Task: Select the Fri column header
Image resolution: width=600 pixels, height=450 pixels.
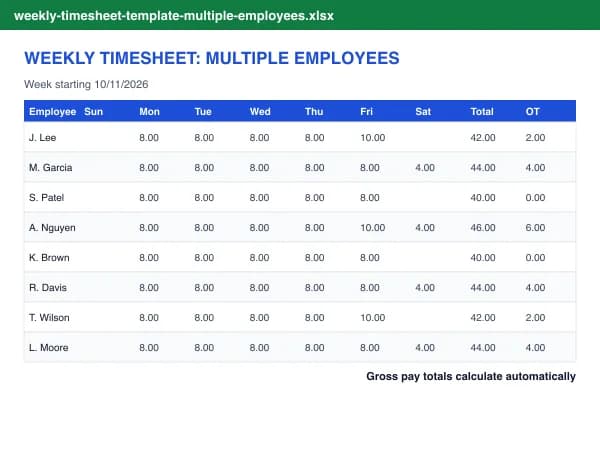Action: (366, 111)
